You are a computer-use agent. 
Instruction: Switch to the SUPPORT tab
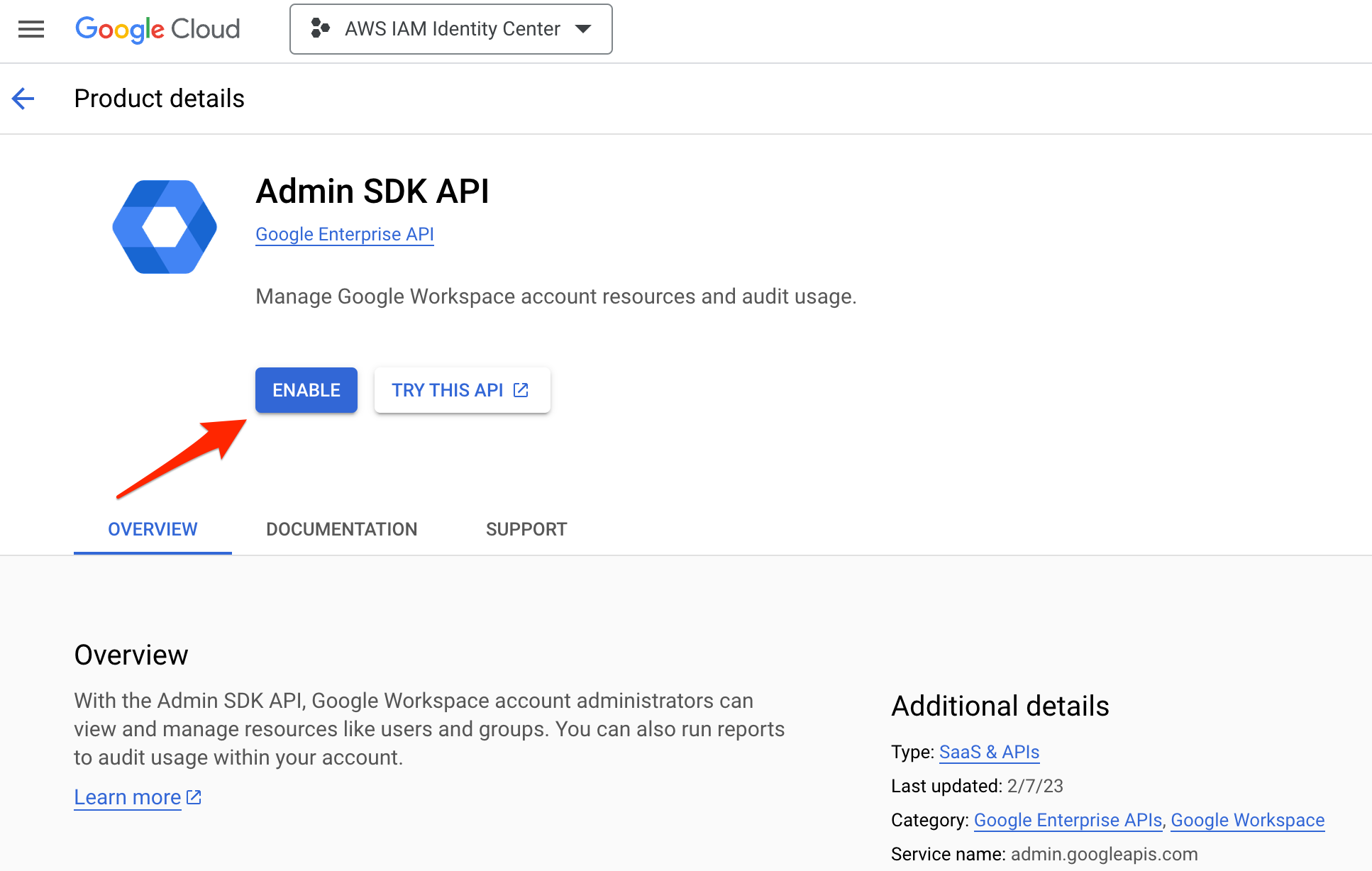[x=526, y=529]
